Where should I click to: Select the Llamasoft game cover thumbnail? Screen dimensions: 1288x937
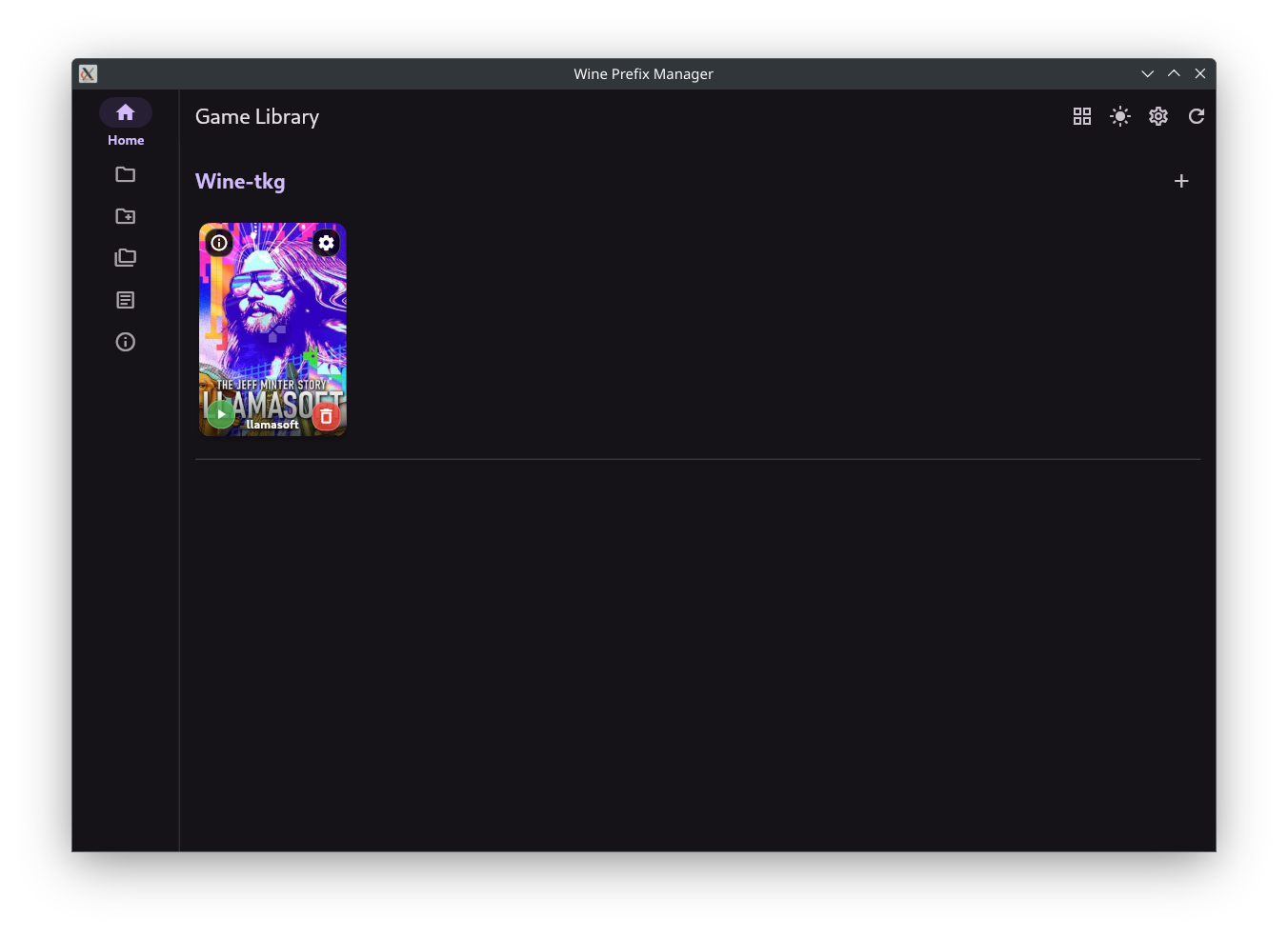[272, 329]
